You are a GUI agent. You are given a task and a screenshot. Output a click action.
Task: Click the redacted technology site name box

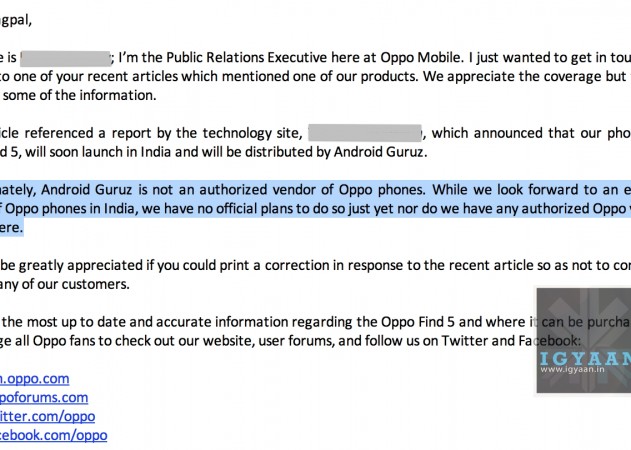(x=365, y=132)
